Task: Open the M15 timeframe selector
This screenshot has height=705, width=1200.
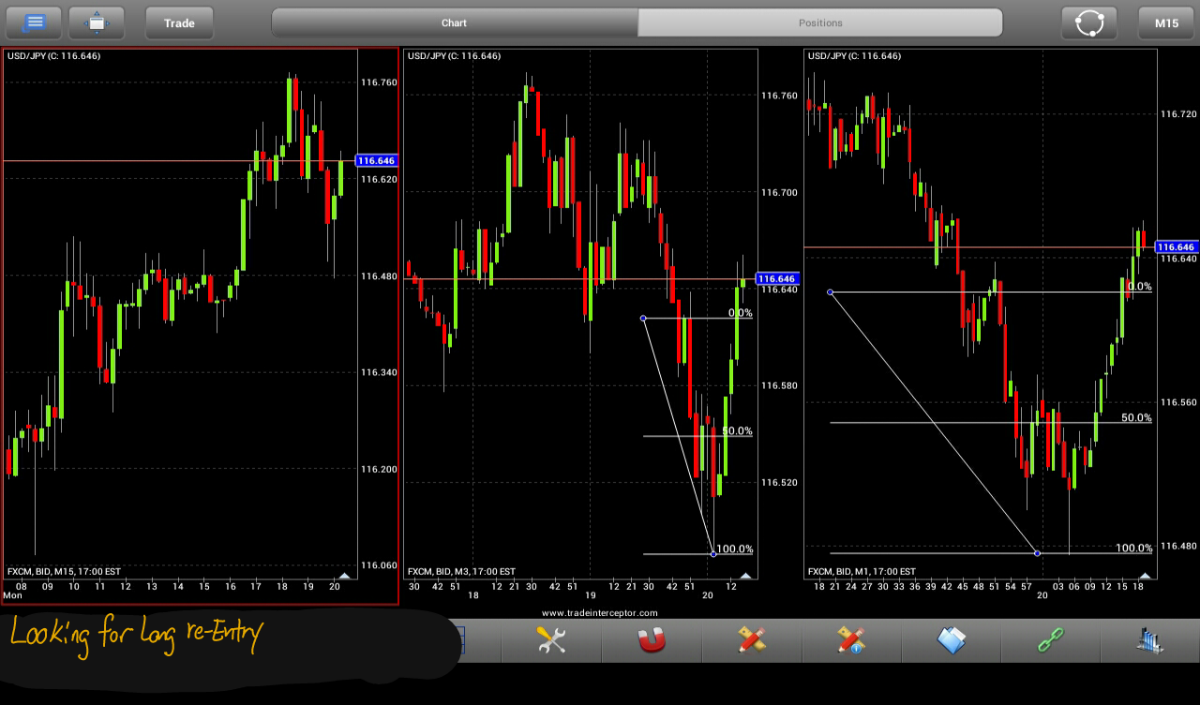Action: [x=1166, y=22]
